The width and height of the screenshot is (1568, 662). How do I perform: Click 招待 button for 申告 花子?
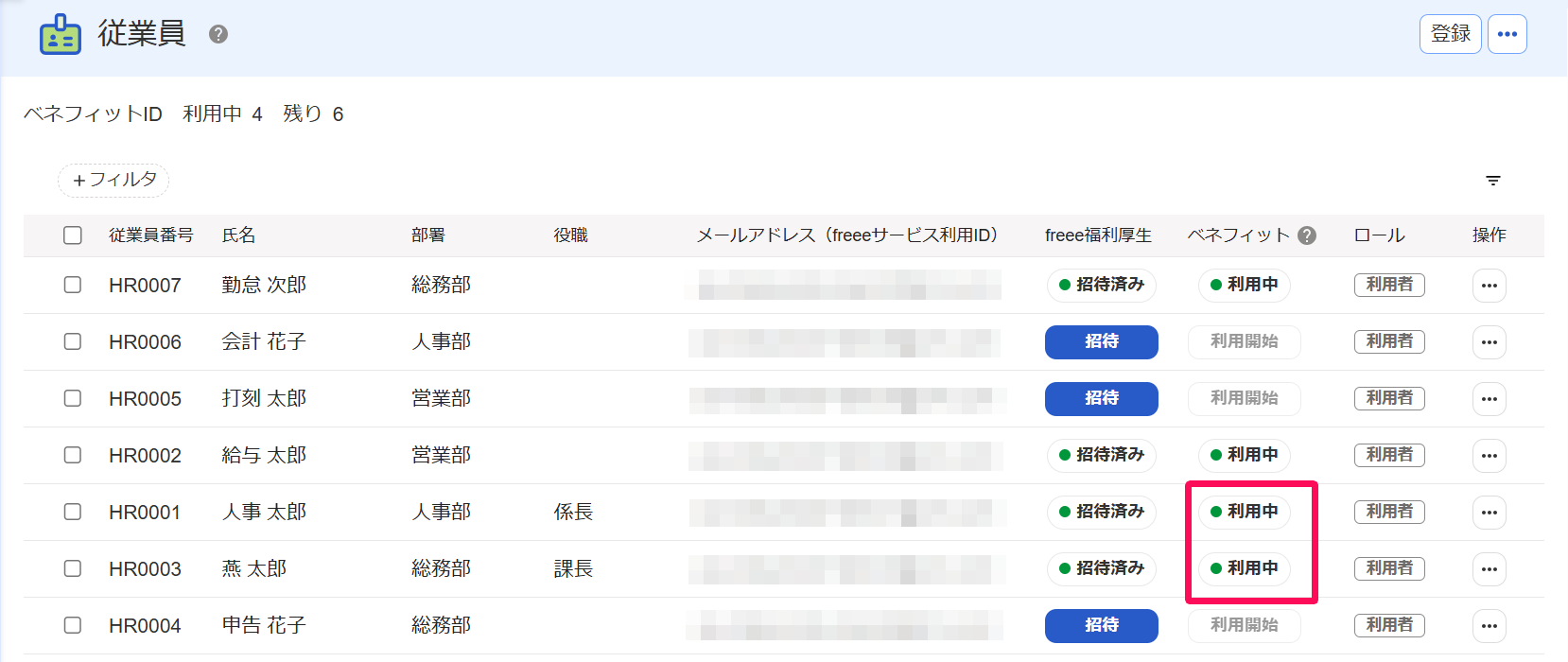(1102, 625)
